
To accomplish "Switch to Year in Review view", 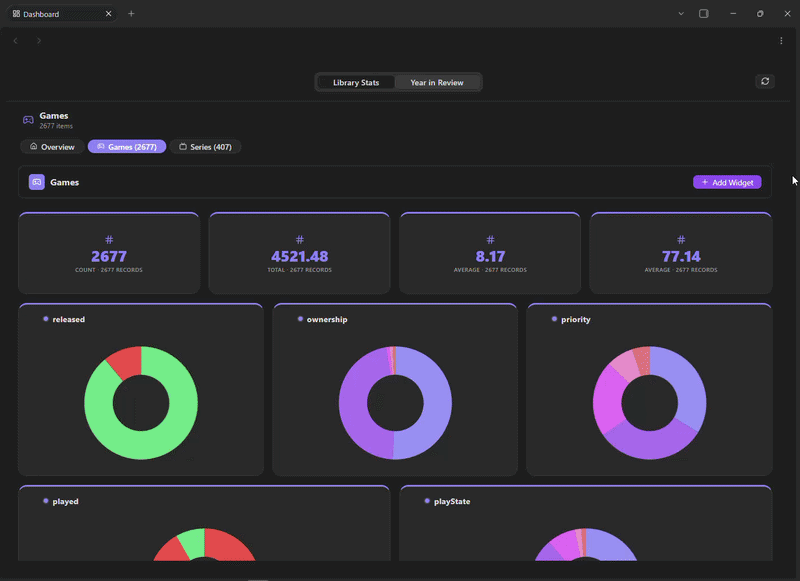I will tap(437, 82).
